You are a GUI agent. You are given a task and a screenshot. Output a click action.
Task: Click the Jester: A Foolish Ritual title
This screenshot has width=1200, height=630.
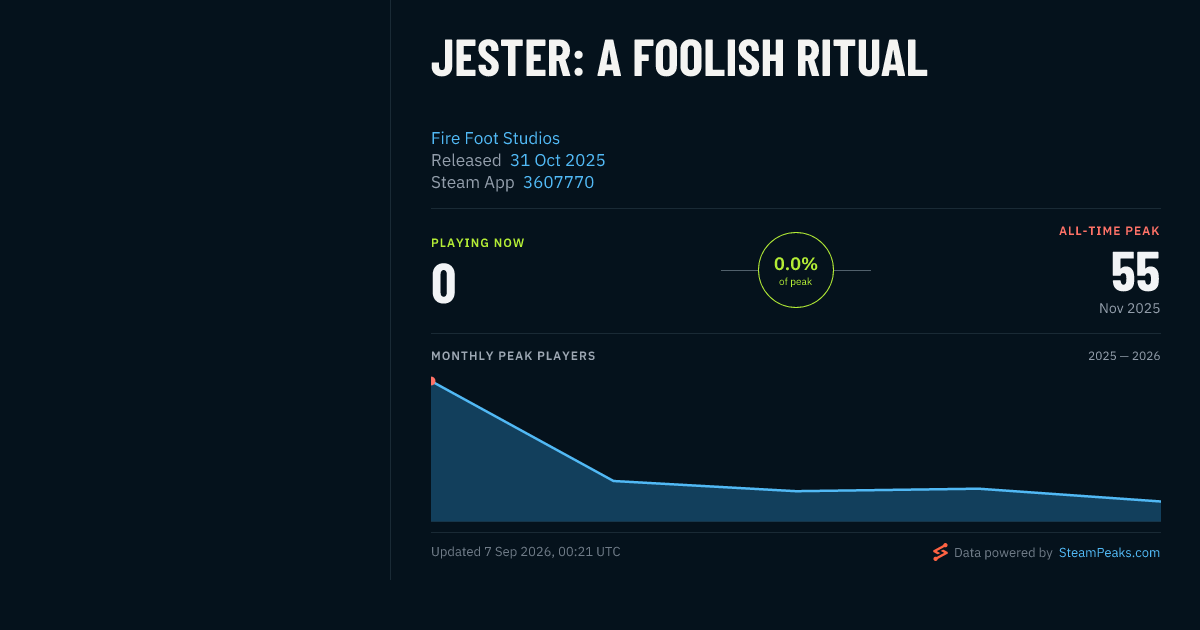pyautogui.click(x=679, y=58)
